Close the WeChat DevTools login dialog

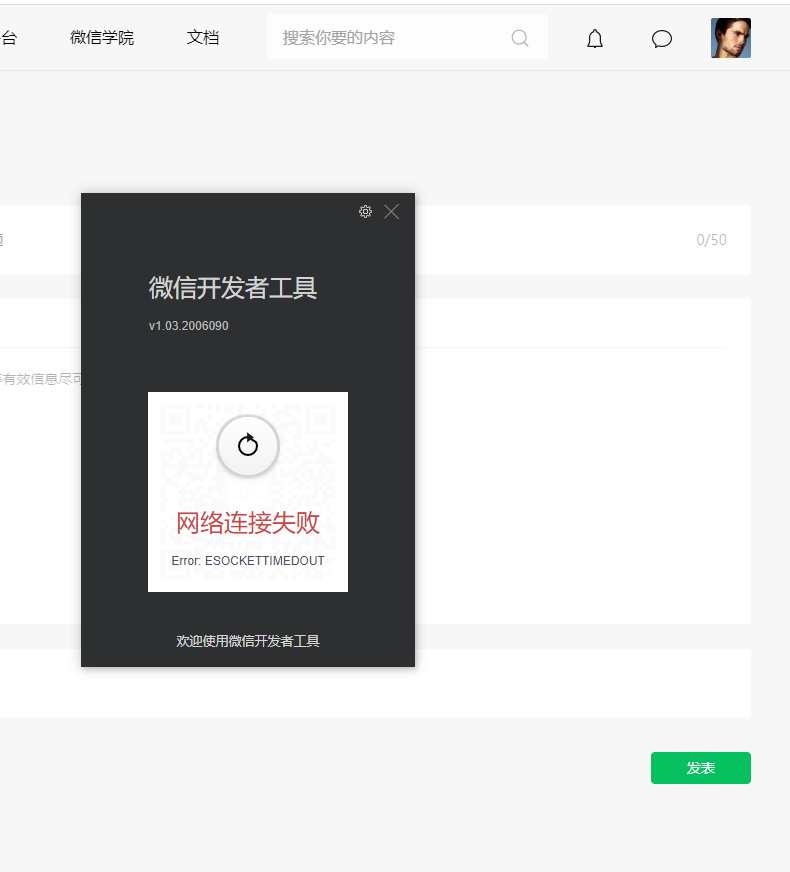[391, 211]
